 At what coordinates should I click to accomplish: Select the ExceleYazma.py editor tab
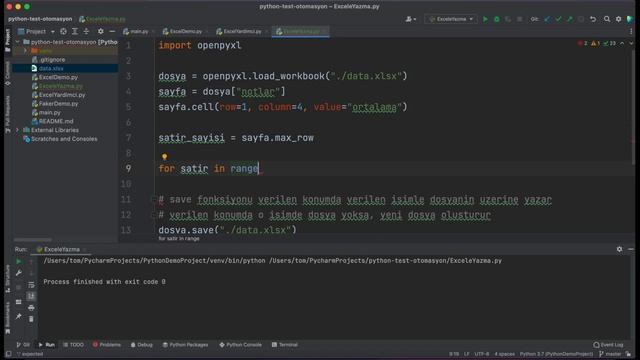pos(300,31)
